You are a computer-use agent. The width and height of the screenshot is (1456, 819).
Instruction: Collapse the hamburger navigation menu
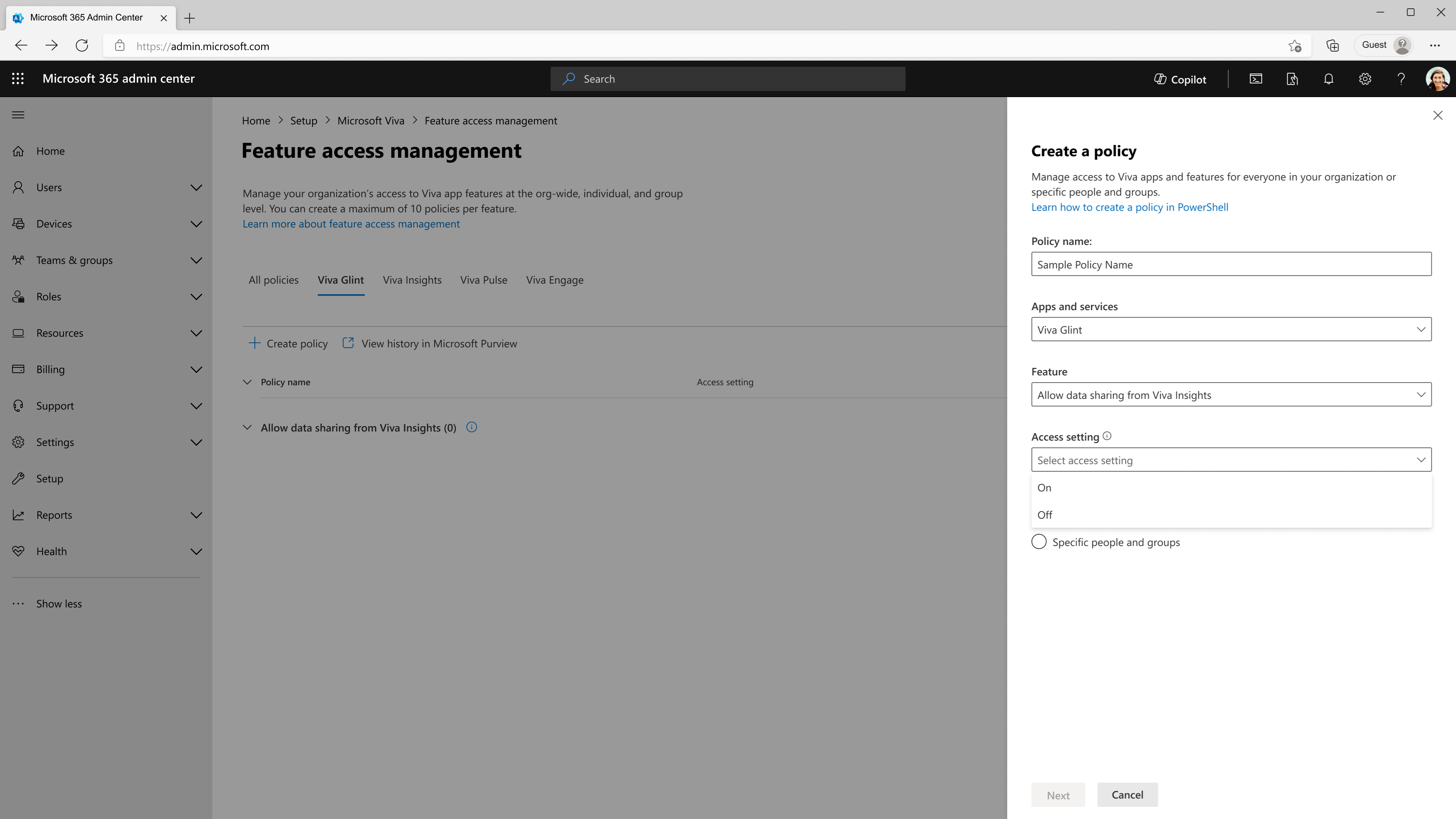coord(18,115)
